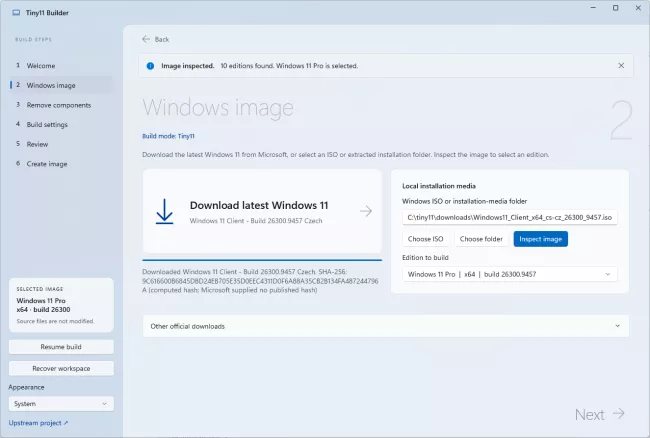The image size is (650, 438).
Task: Click the Recover workspace button
Action: click(x=61, y=368)
